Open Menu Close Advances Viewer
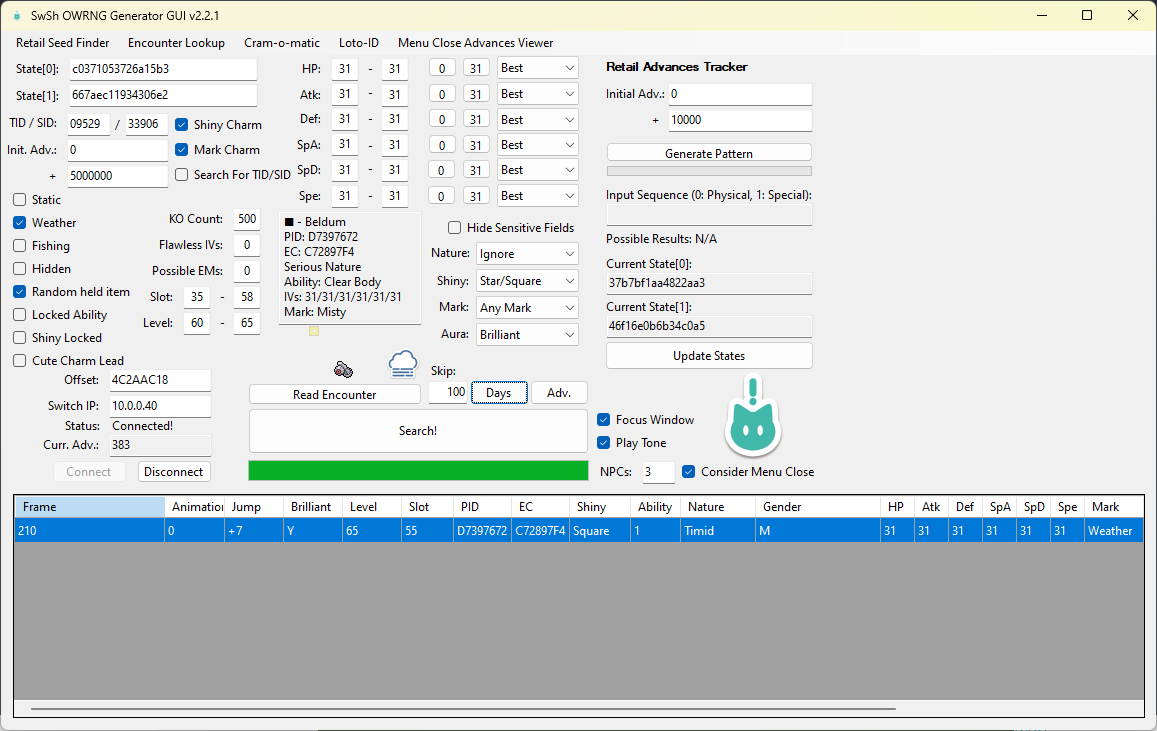The width and height of the screenshot is (1157, 731). [475, 43]
